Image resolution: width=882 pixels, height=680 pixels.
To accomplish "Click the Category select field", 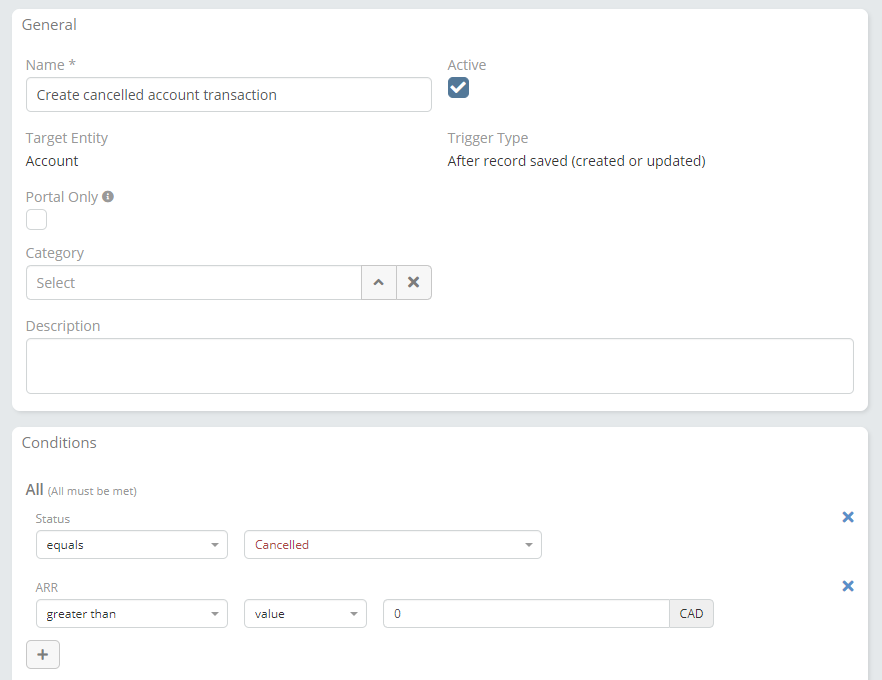I will click(193, 283).
